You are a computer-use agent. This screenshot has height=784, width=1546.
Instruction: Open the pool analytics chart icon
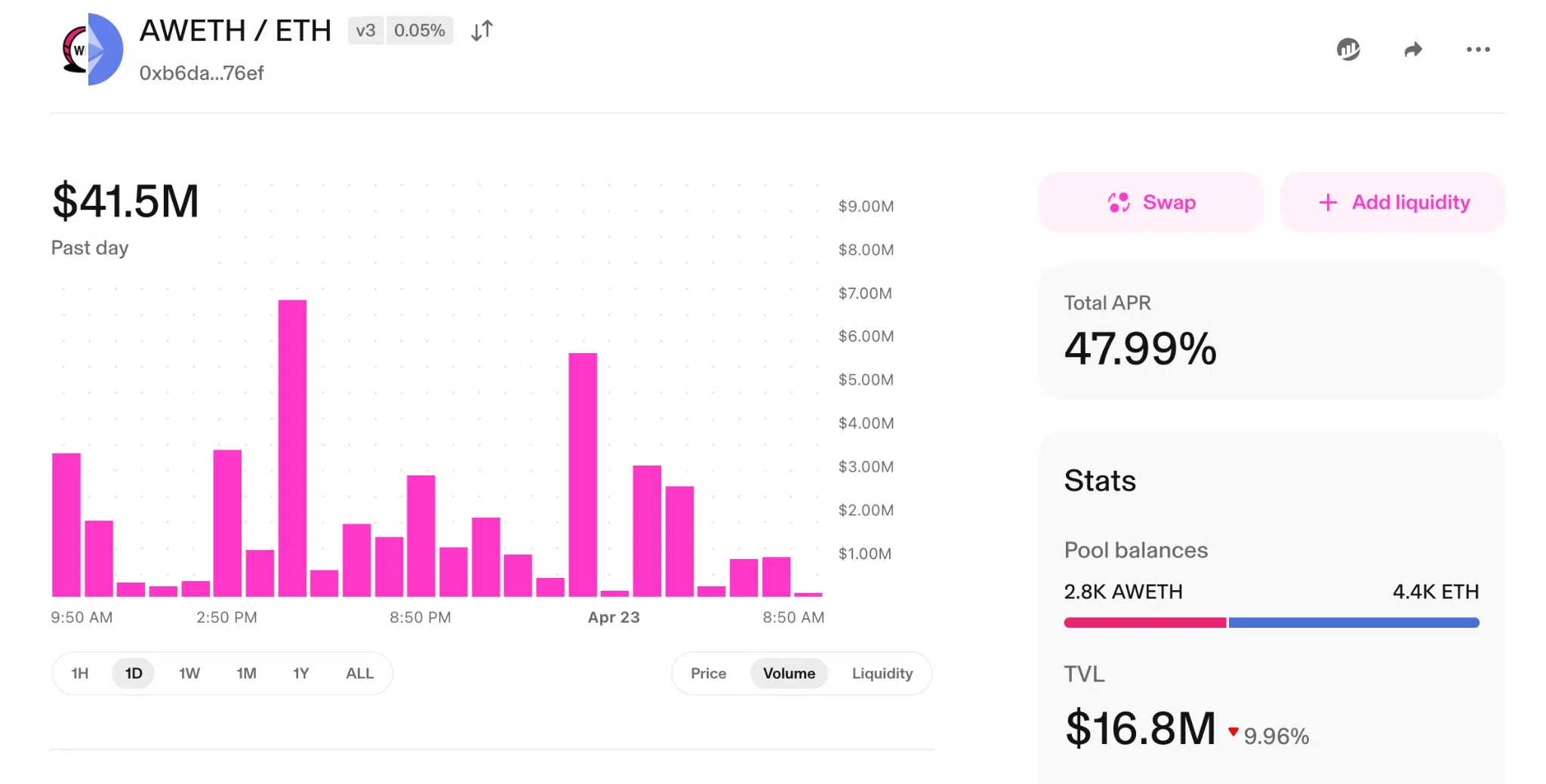[1348, 50]
